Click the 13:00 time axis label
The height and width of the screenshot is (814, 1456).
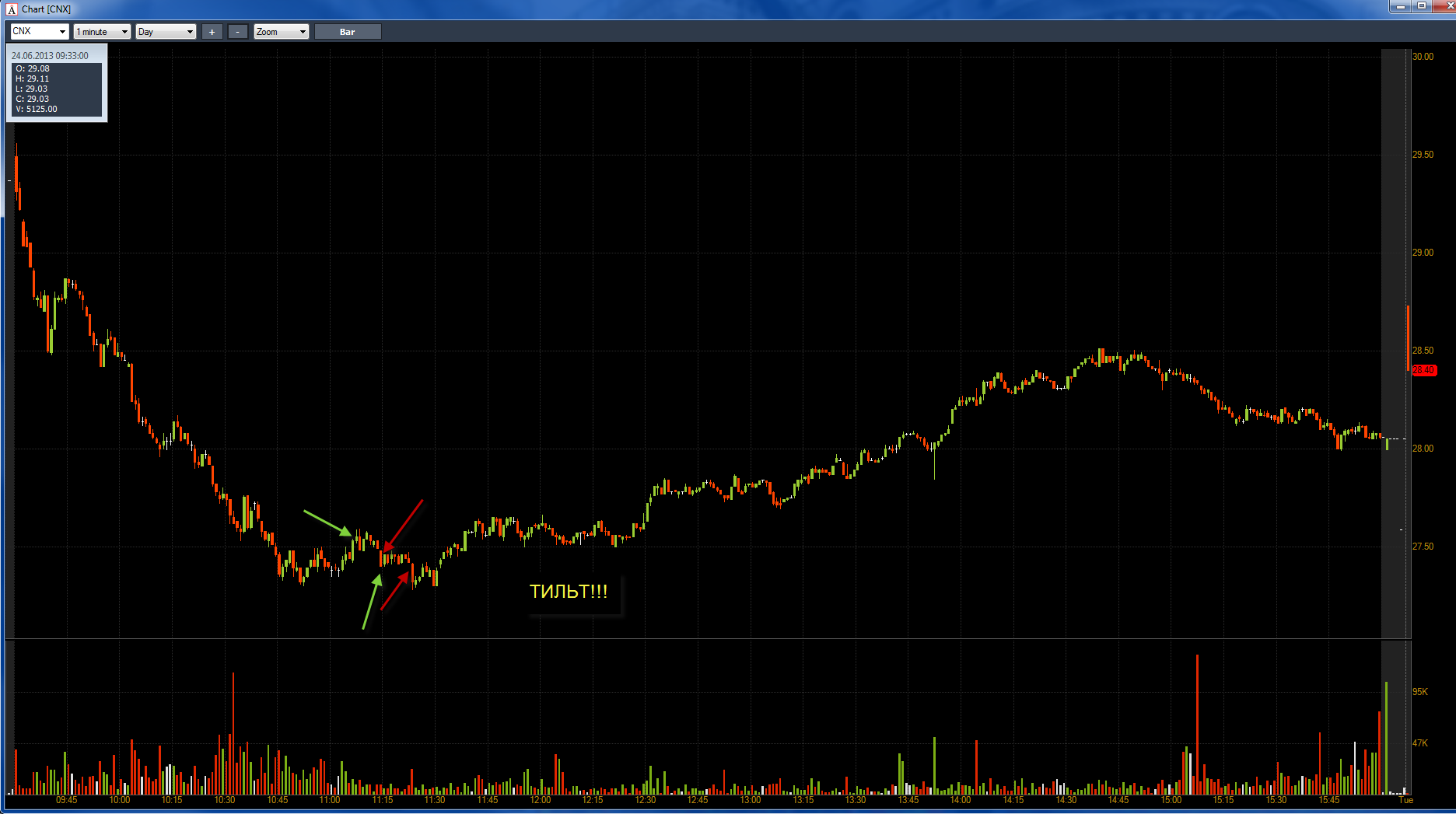(751, 800)
